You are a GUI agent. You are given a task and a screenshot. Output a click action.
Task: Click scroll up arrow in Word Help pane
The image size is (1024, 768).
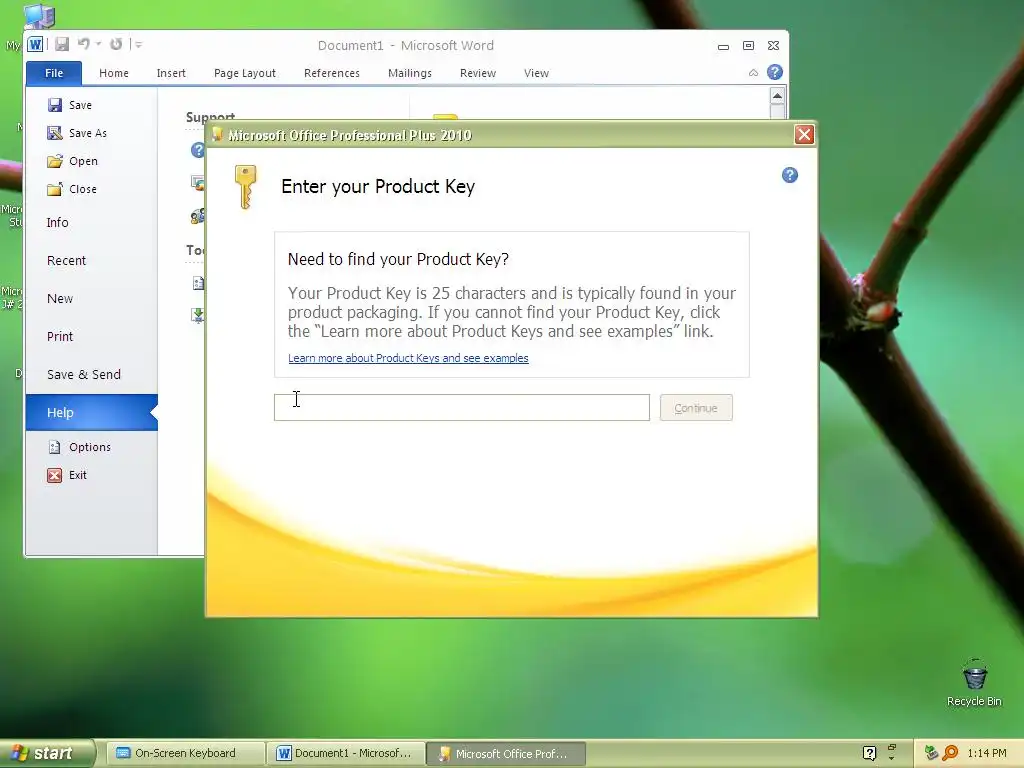click(777, 96)
